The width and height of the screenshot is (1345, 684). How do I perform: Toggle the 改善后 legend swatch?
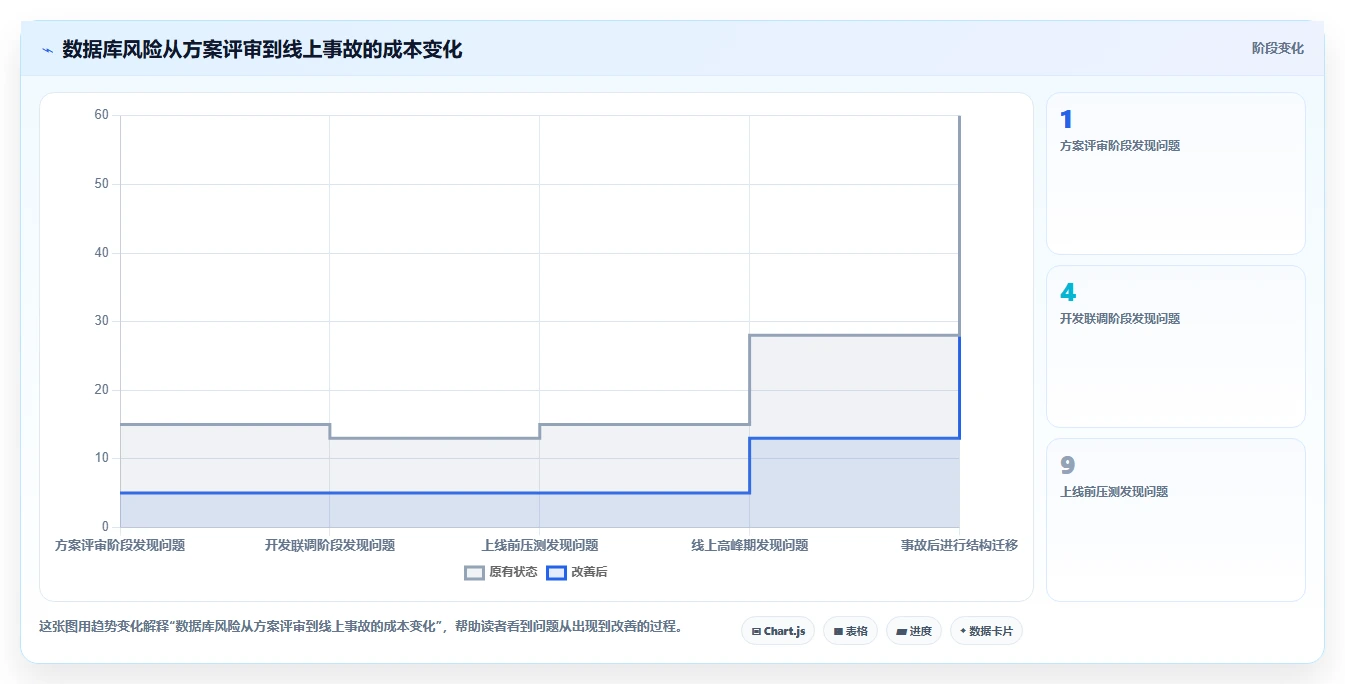(556, 573)
